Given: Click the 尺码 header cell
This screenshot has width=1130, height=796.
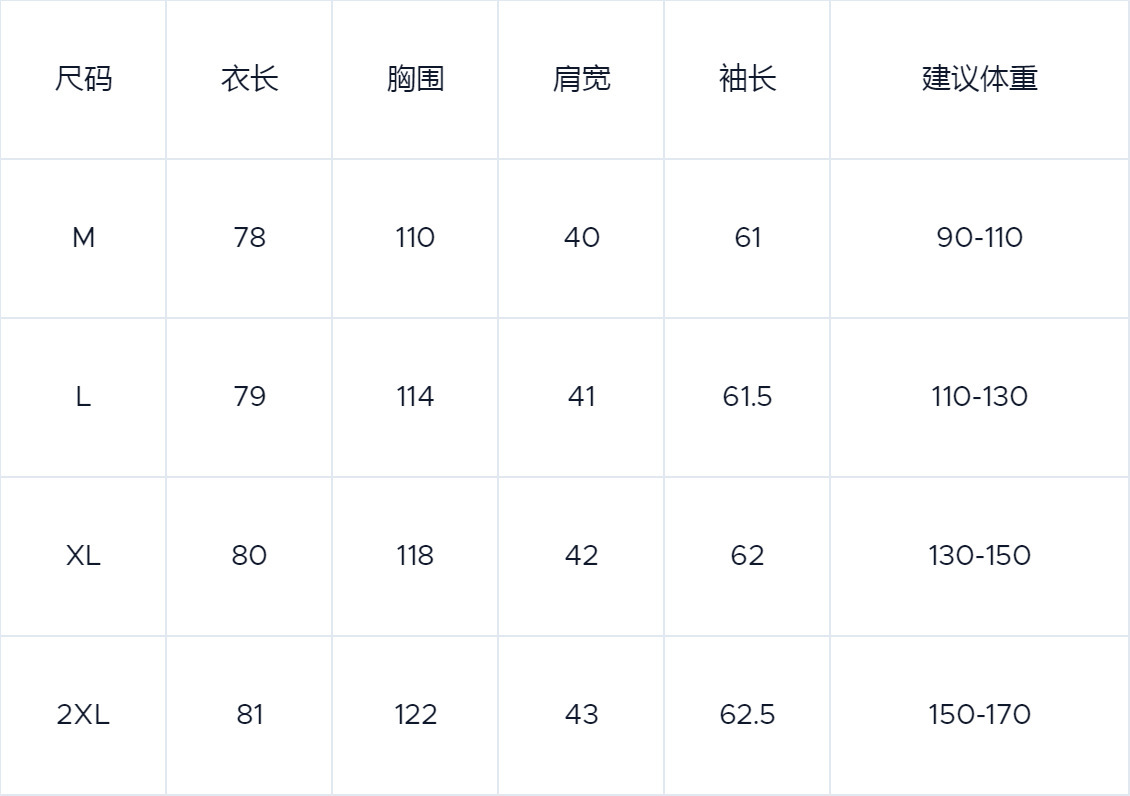Looking at the screenshot, I should (x=83, y=79).
